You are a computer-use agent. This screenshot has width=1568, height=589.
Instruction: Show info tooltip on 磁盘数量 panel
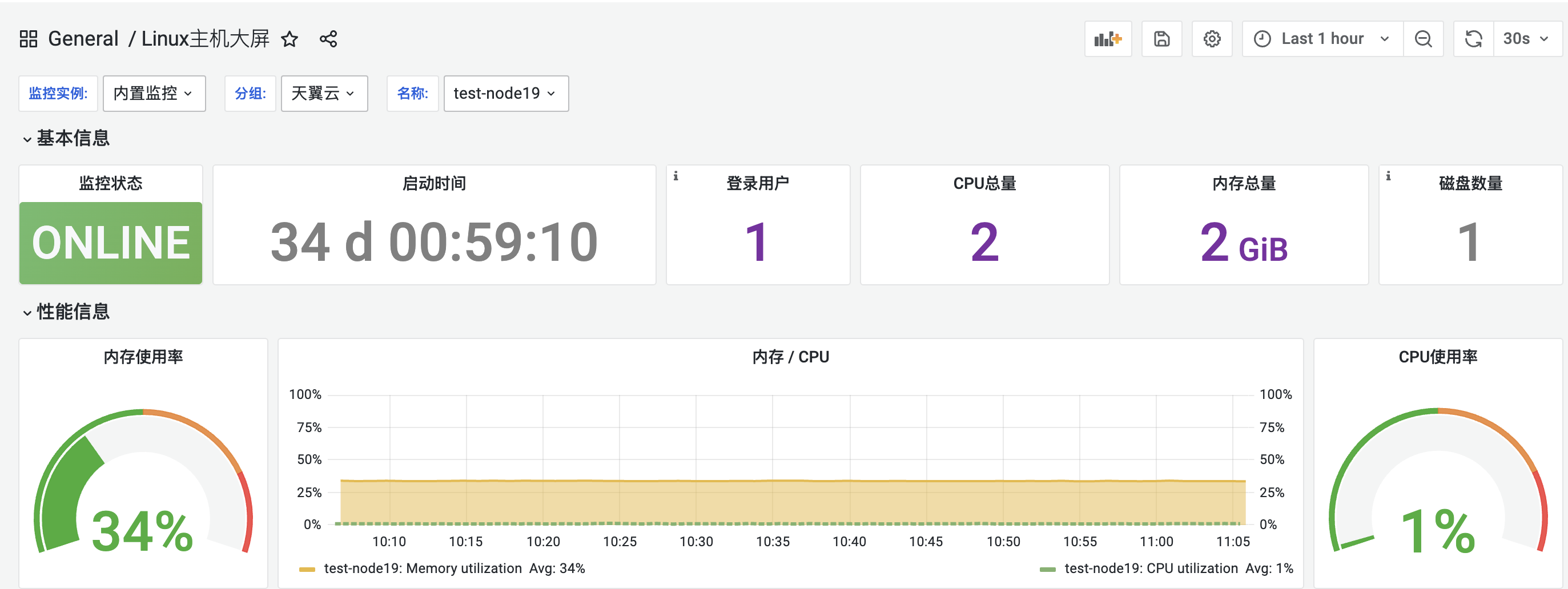(1388, 176)
